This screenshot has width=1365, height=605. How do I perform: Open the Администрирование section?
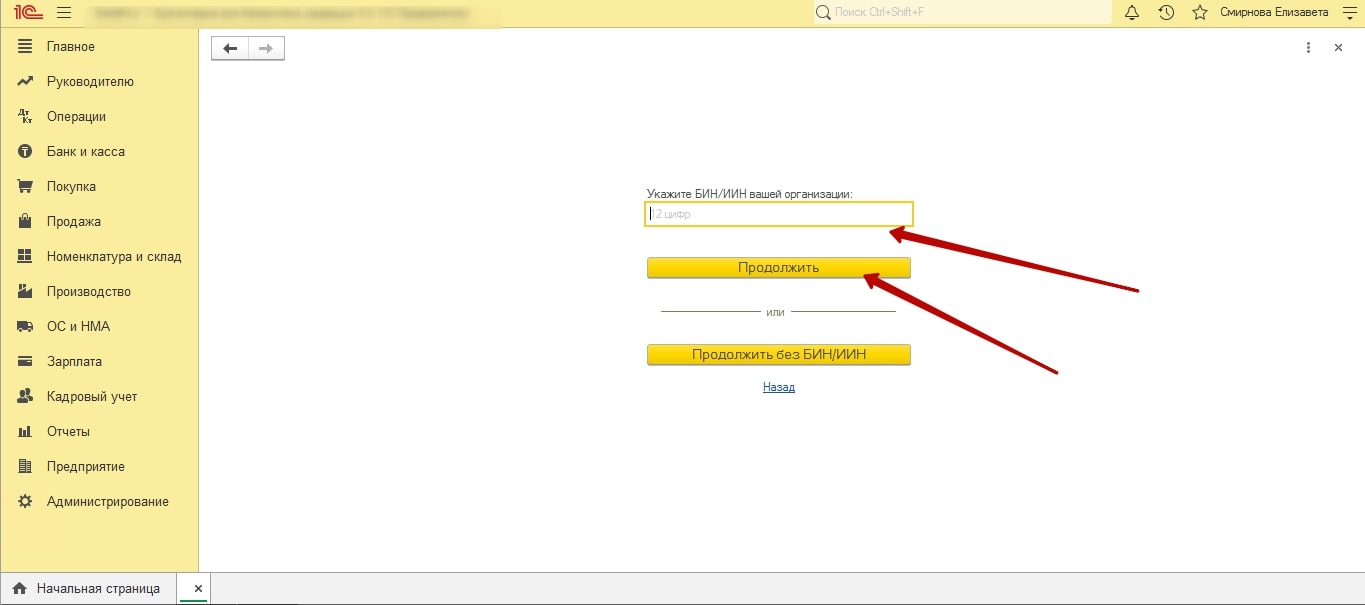point(107,502)
